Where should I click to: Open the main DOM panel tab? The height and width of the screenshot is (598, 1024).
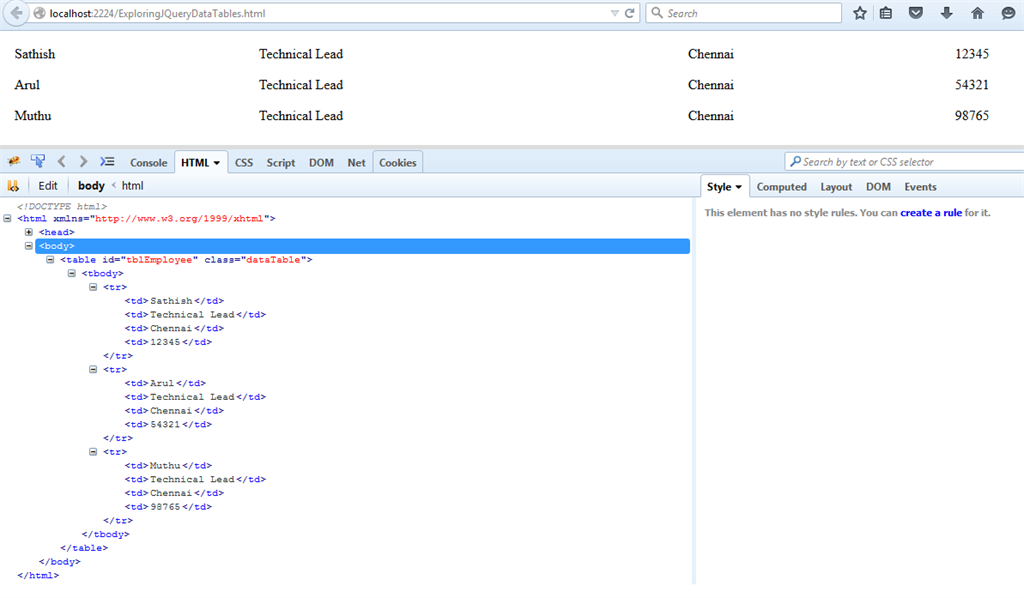pos(321,163)
